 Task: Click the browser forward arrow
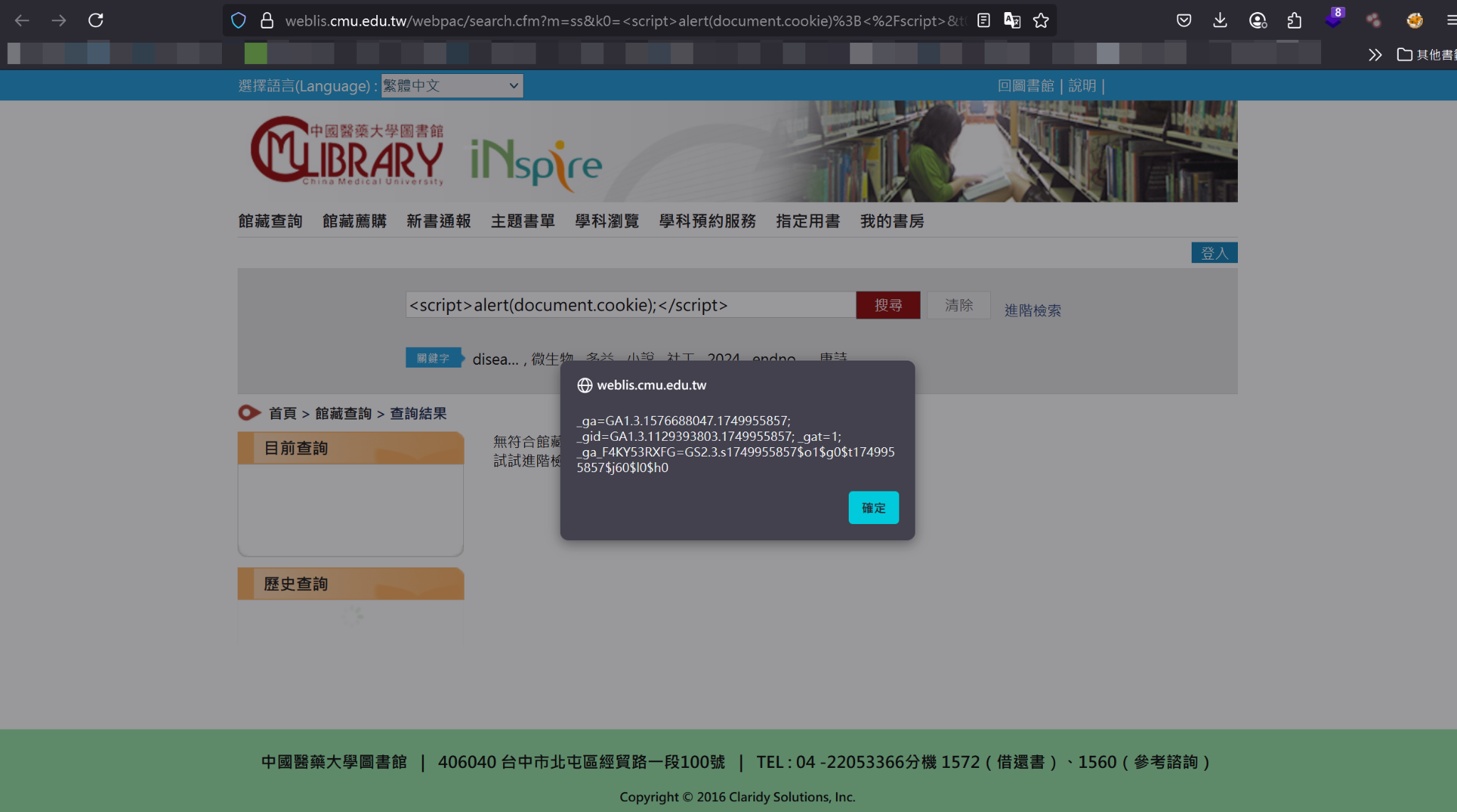(x=59, y=21)
